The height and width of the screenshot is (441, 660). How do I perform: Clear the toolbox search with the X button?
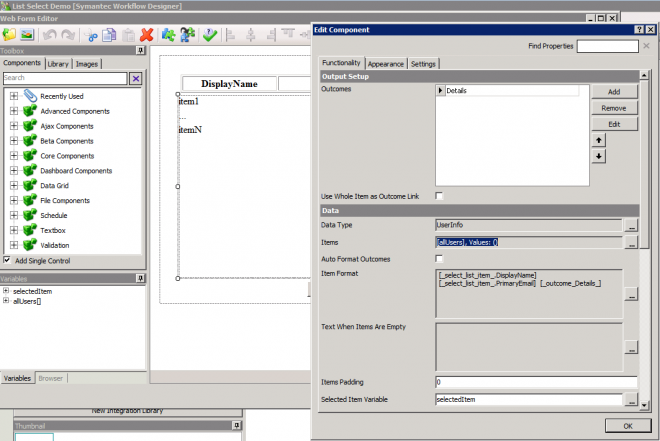coord(136,78)
